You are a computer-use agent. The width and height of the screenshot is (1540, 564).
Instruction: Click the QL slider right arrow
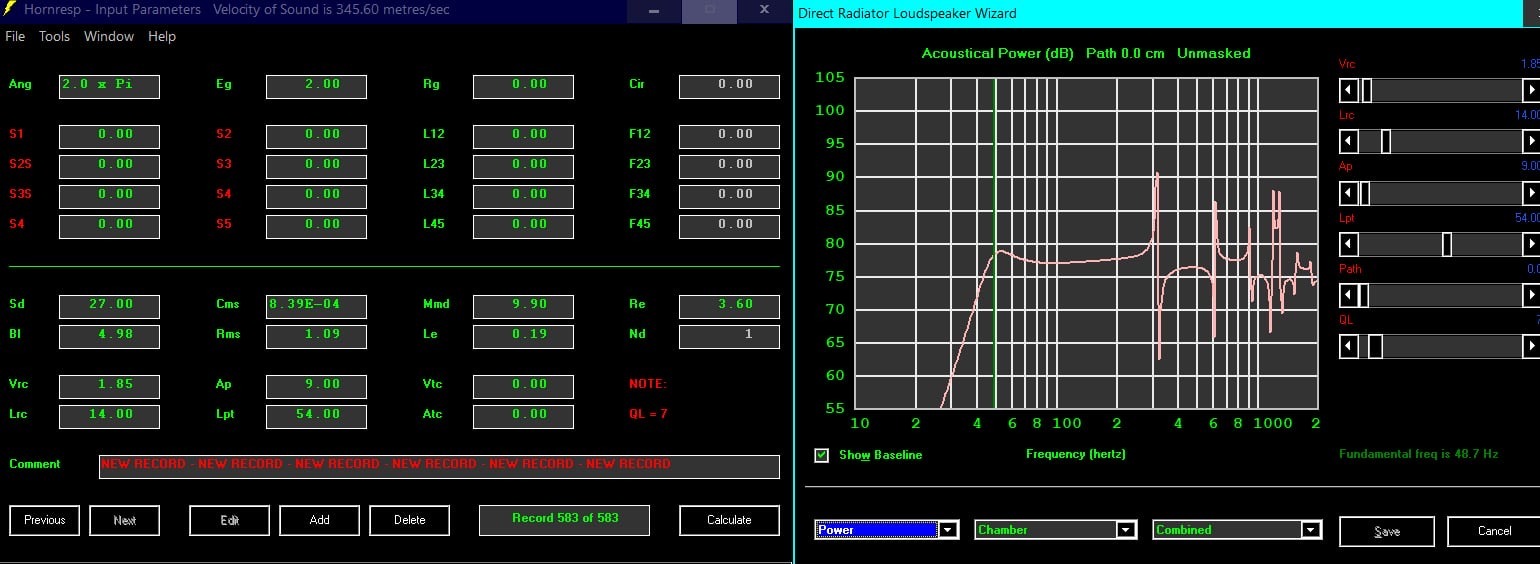pos(1531,346)
